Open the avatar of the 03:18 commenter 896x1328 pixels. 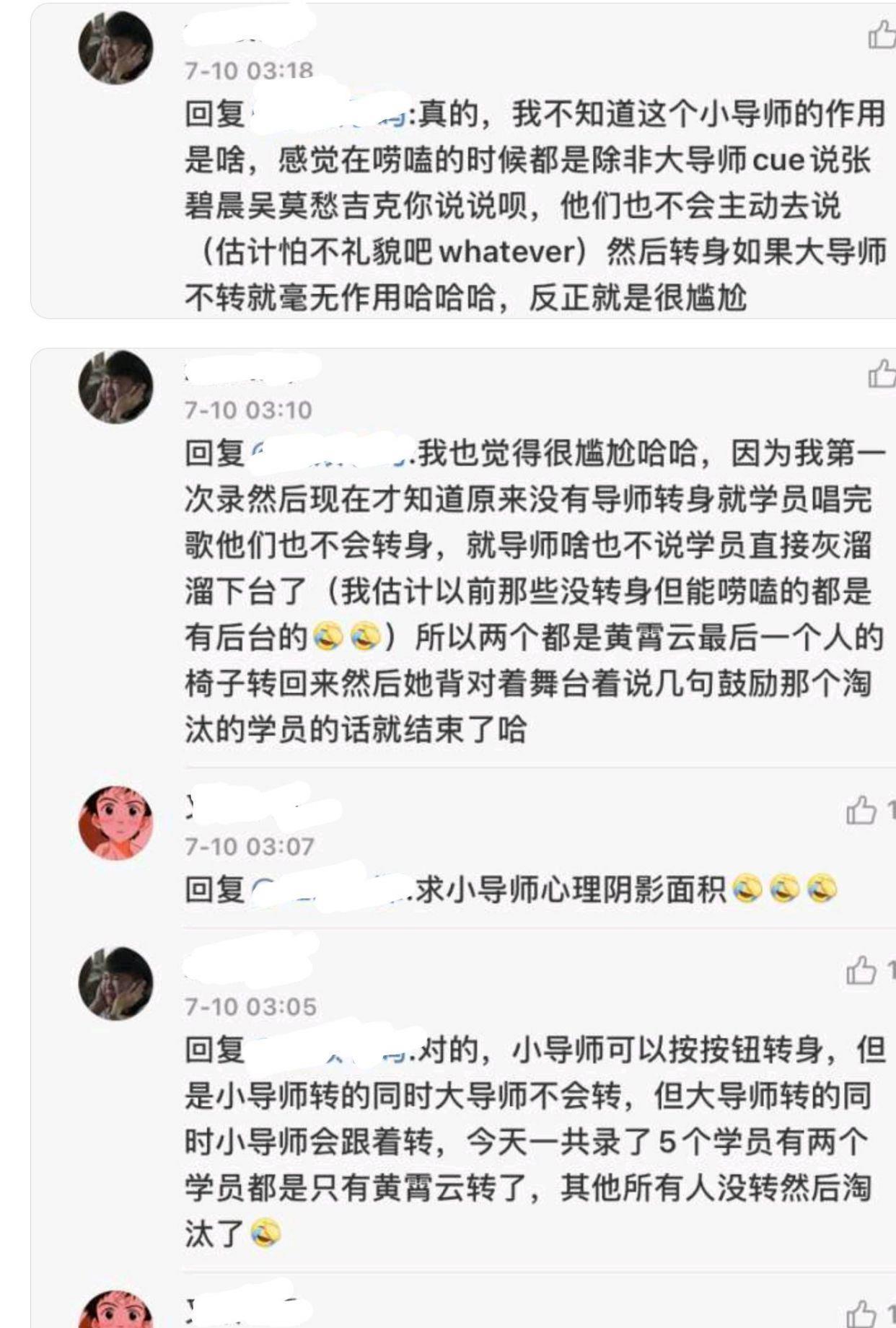pos(115,48)
